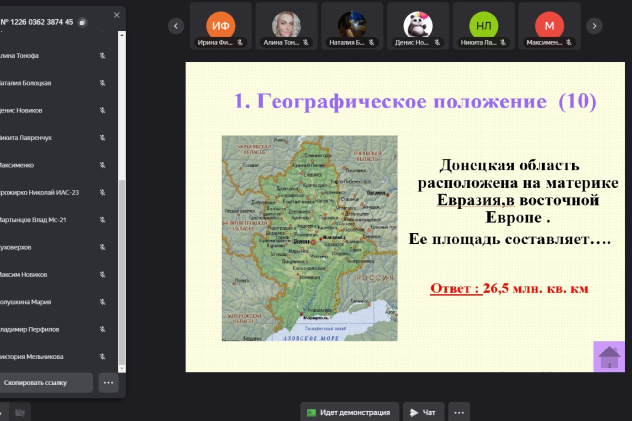Click the Идет демонстрация screen share button

click(349, 412)
